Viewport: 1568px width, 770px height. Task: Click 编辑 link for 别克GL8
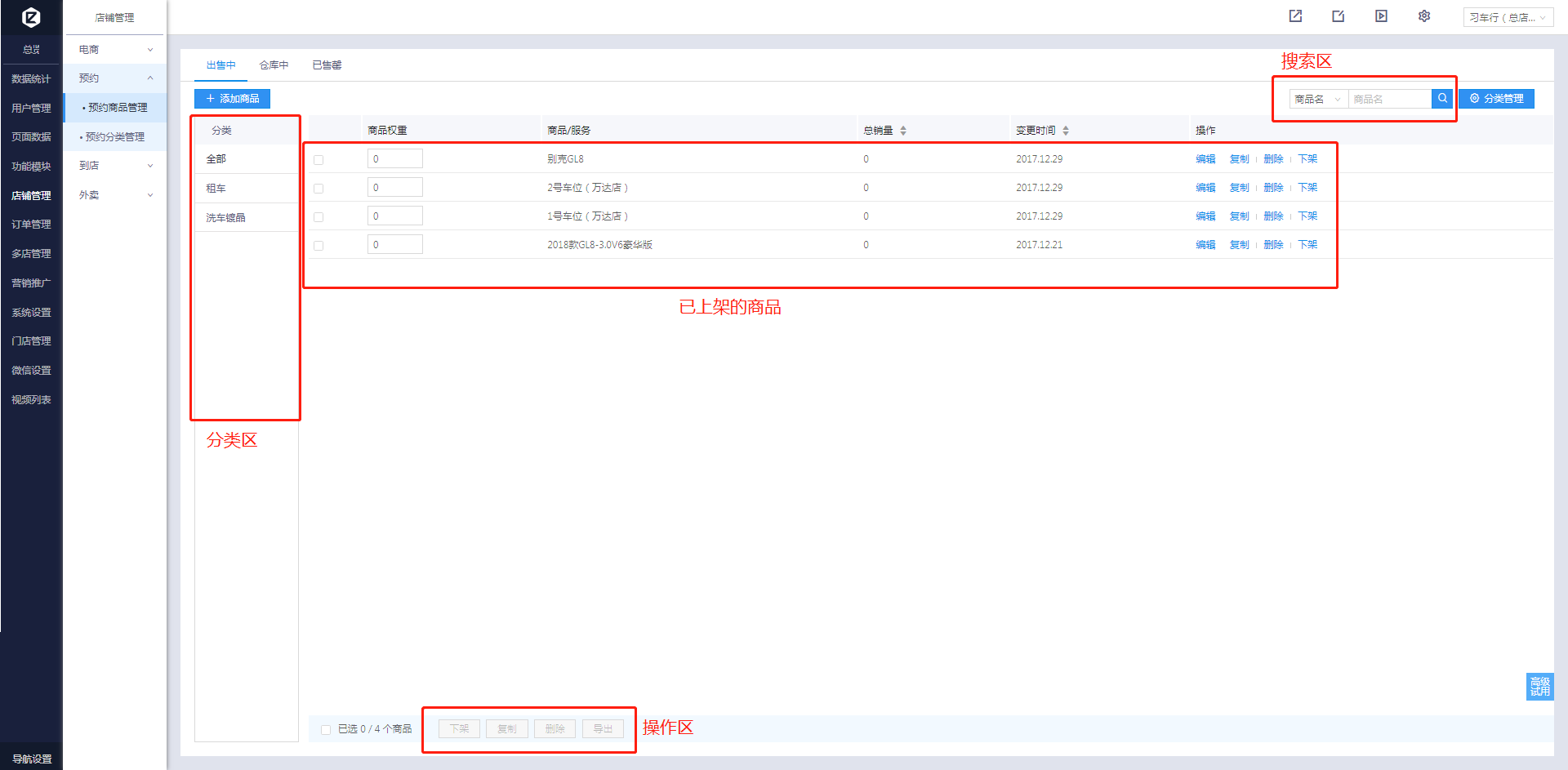coord(1205,159)
